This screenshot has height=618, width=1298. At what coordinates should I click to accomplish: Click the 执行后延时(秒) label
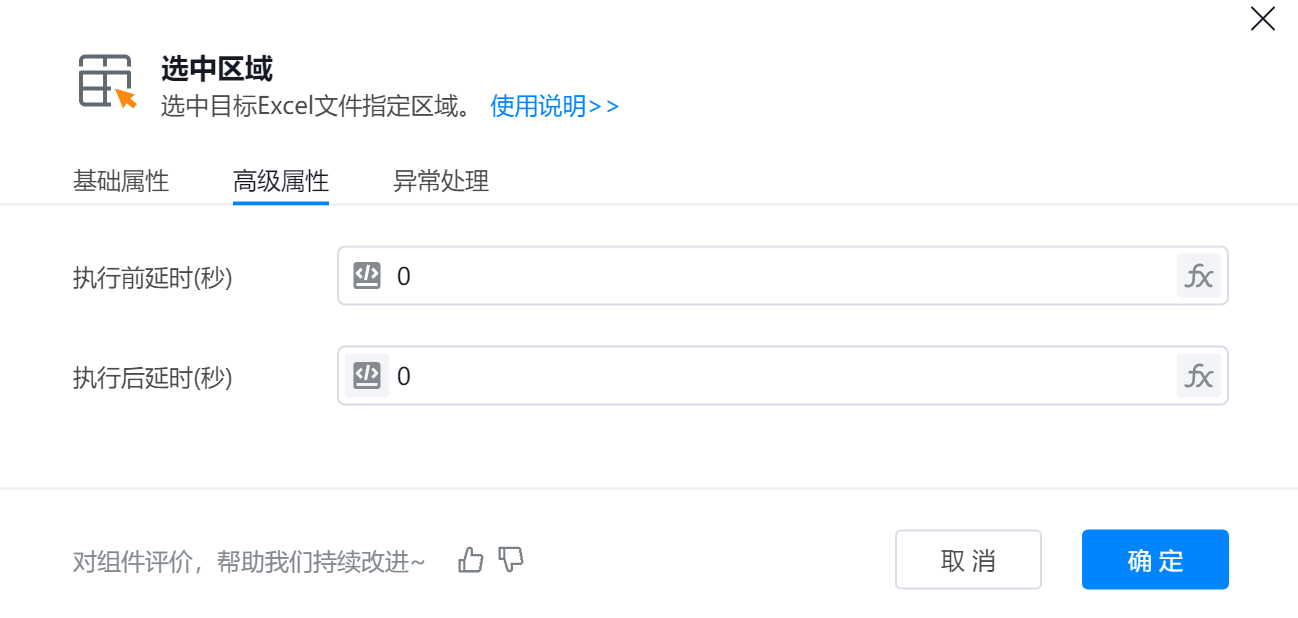153,377
